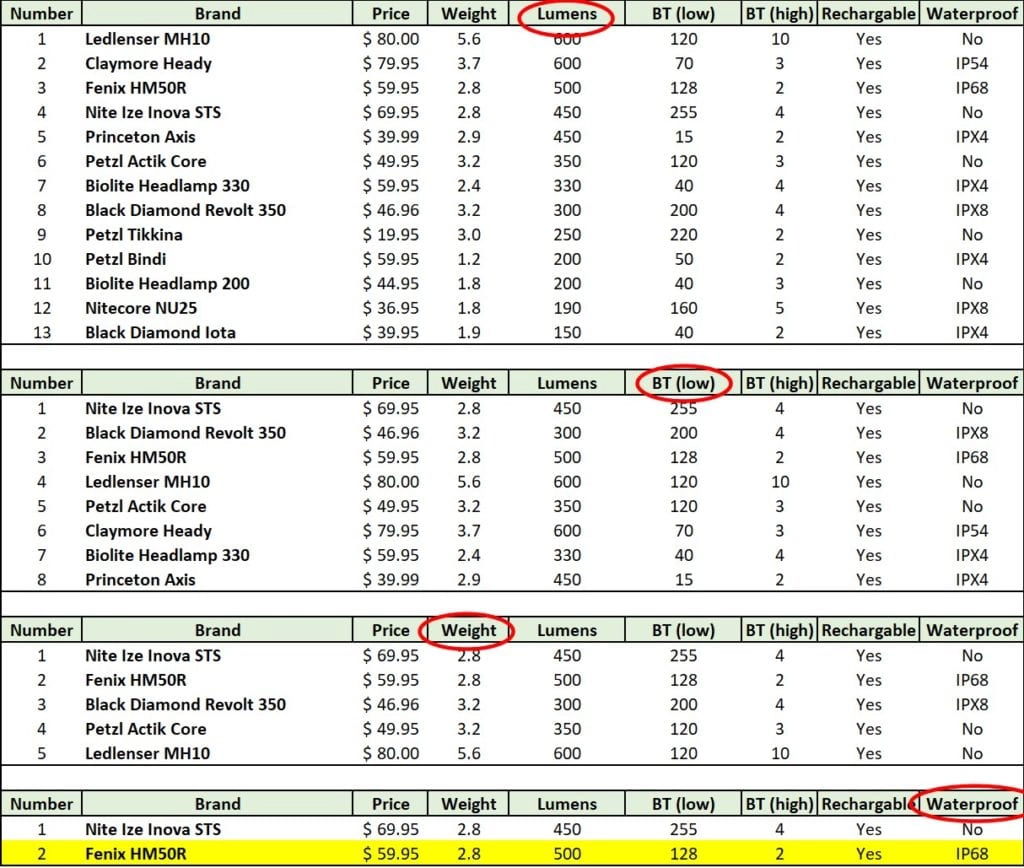The width and height of the screenshot is (1024, 868).
Task: Click the 3.0 weight of Petzl Tikkina
Action: [x=469, y=235]
